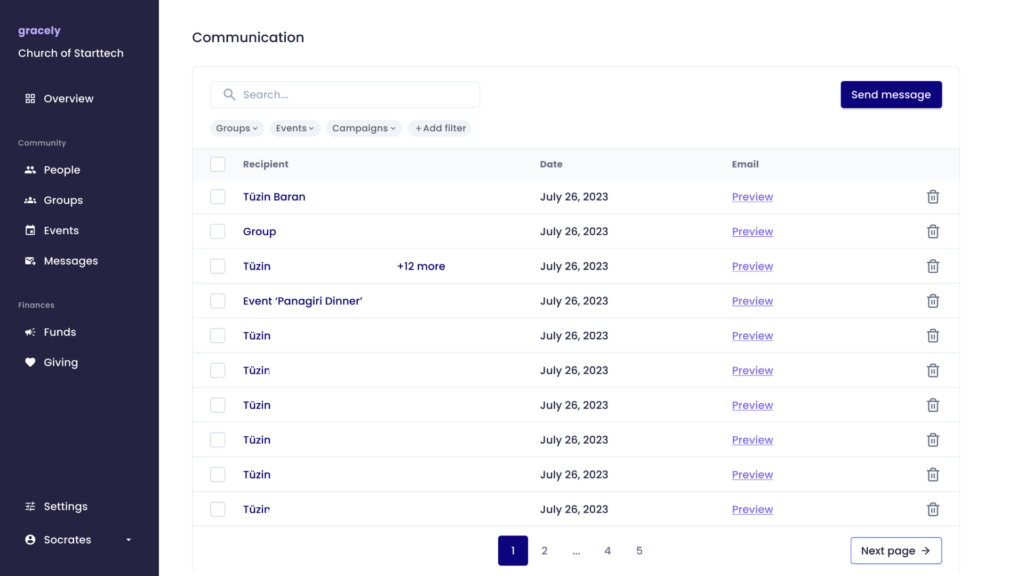Open the Campaigns filter dropdown
1024x576 pixels.
pyautogui.click(x=364, y=128)
